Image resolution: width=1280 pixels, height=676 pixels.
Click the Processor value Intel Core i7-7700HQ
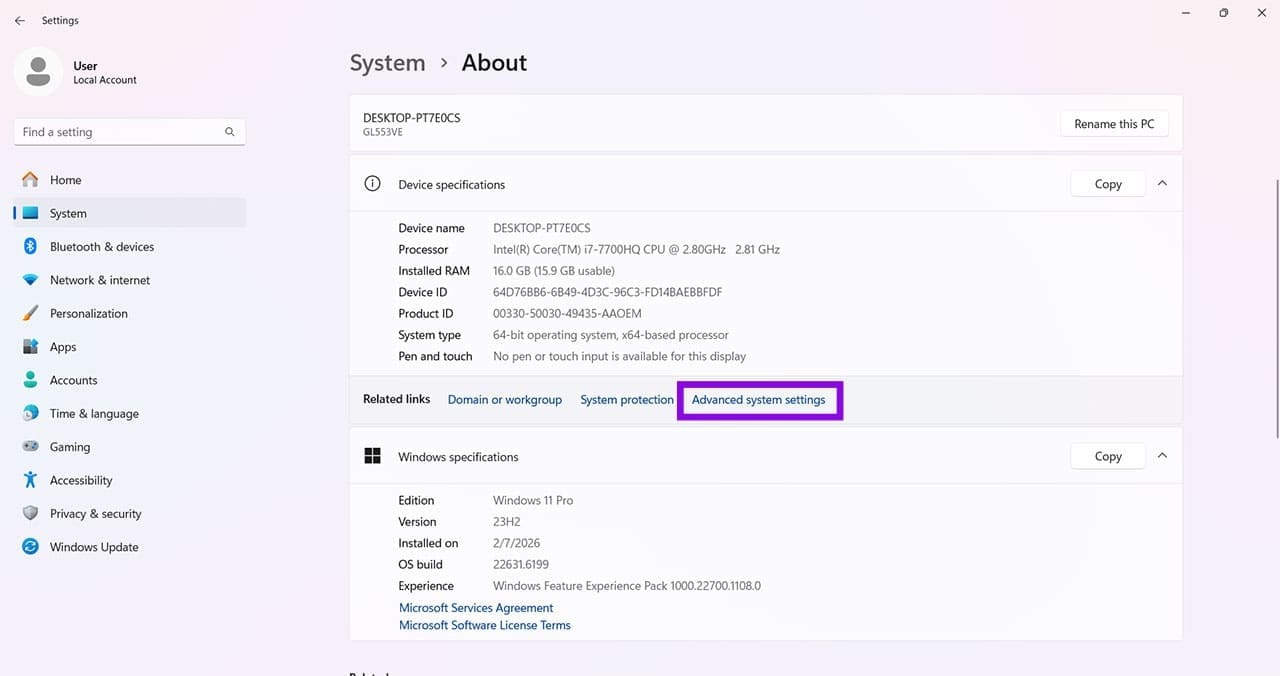[x=636, y=249]
